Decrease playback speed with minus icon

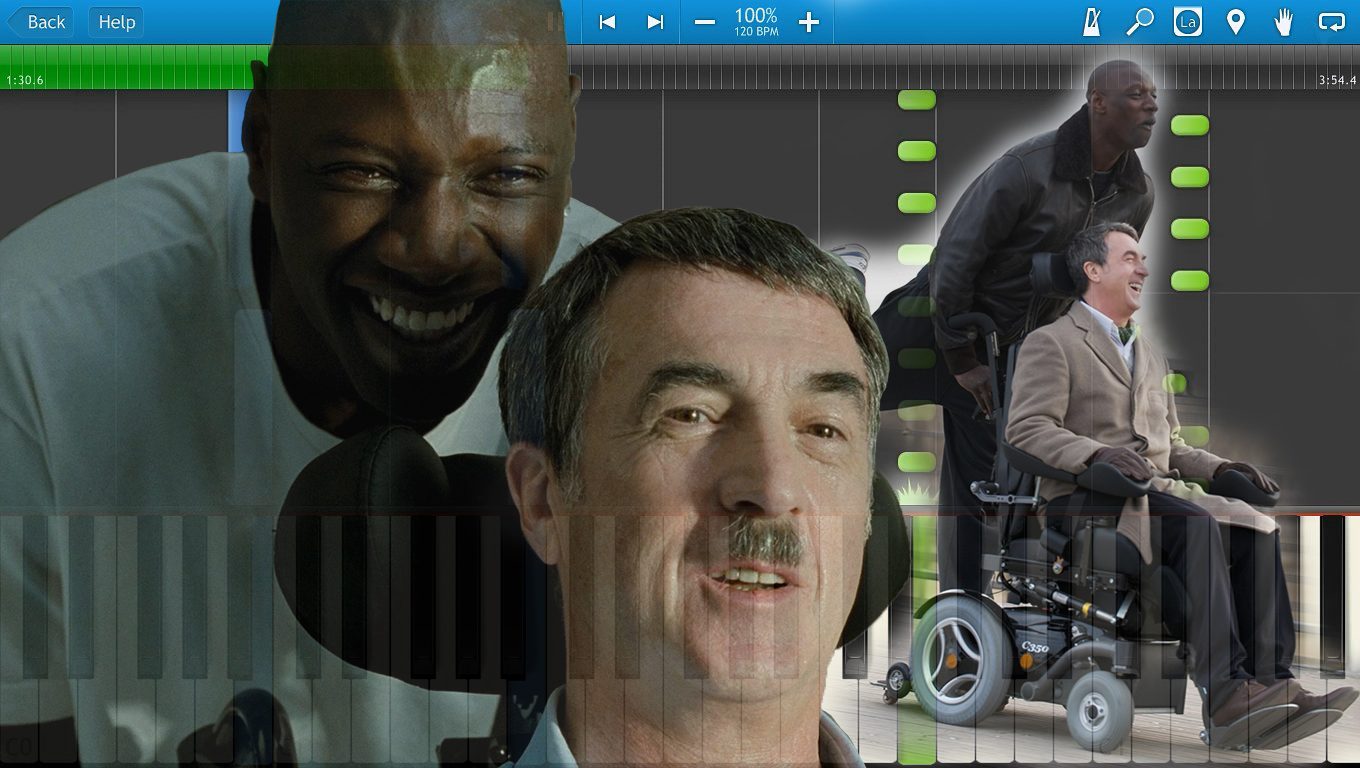tap(705, 22)
